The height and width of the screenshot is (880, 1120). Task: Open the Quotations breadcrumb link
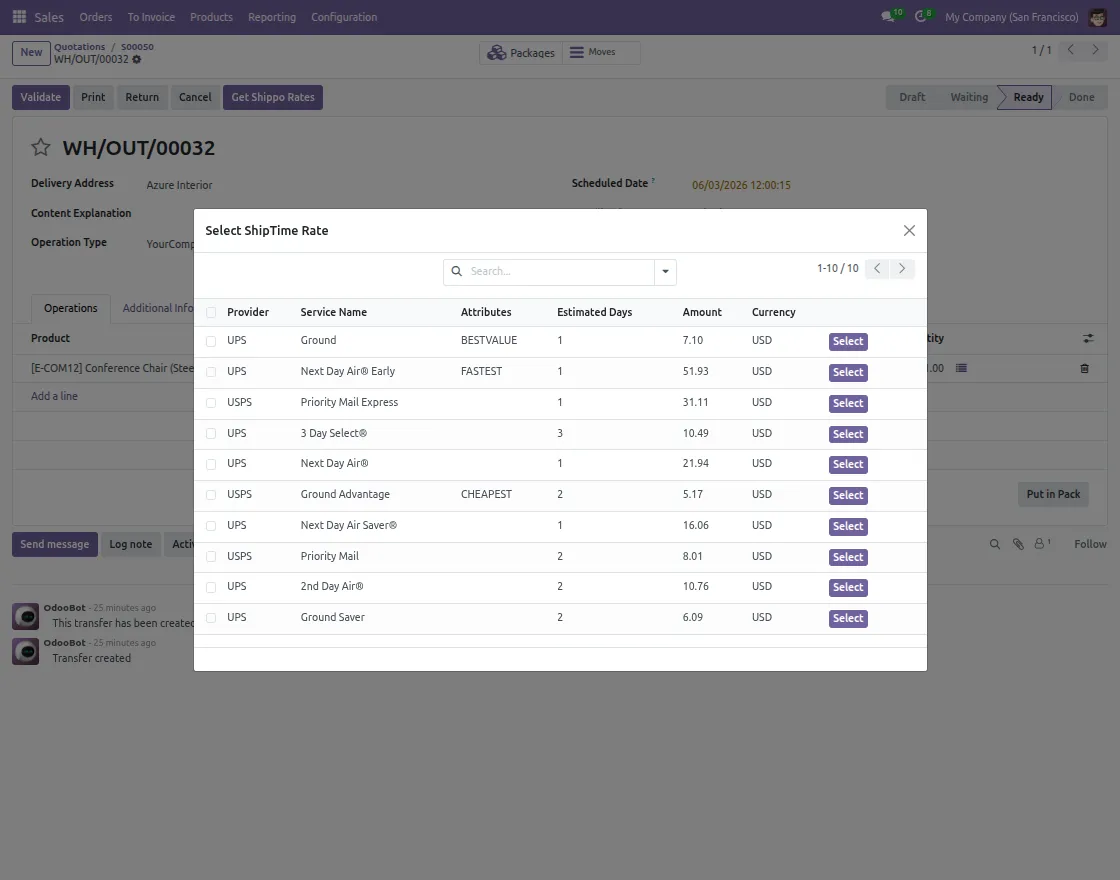(x=79, y=47)
